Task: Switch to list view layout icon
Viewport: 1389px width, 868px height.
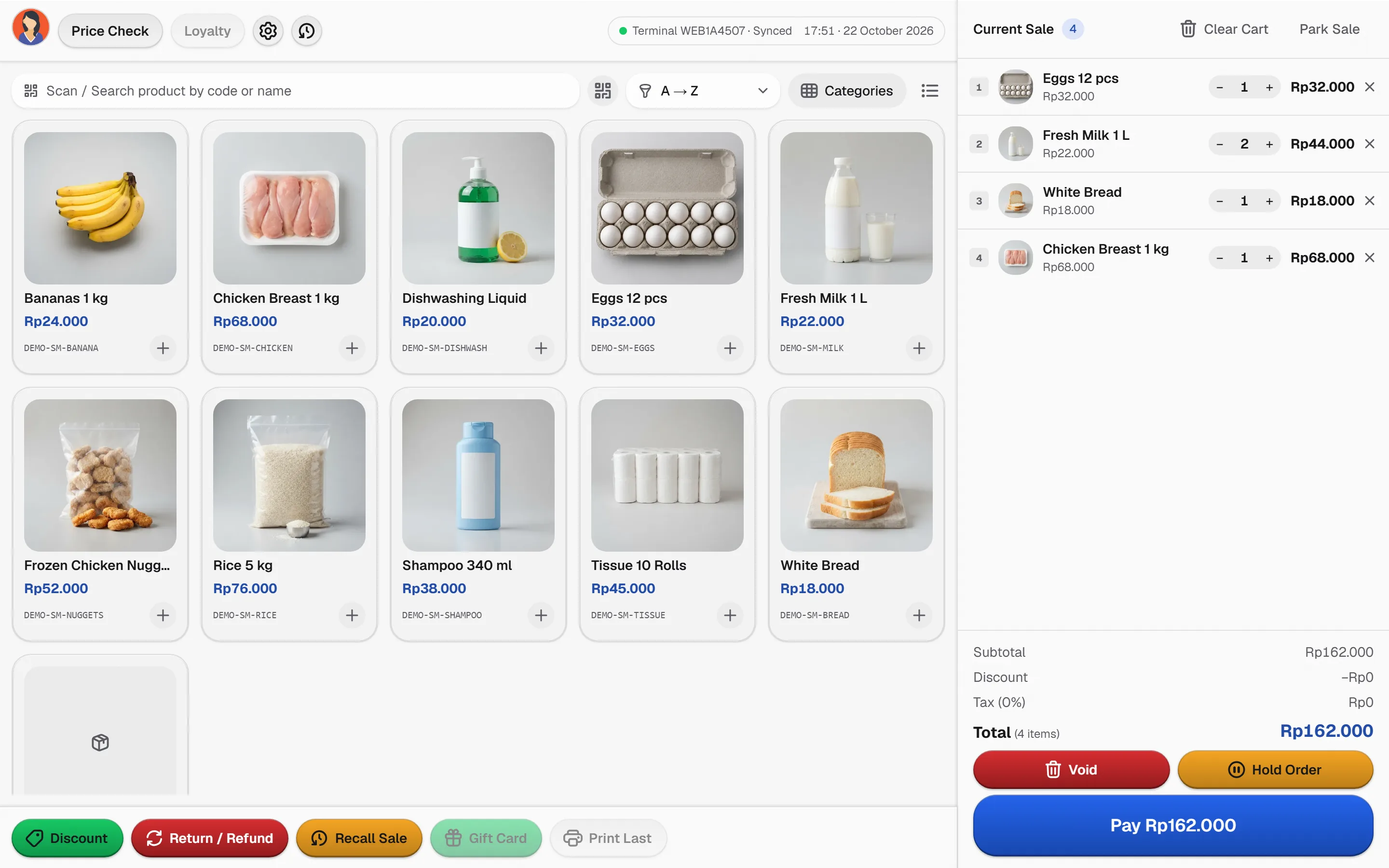Action: pyautogui.click(x=930, y=91)
